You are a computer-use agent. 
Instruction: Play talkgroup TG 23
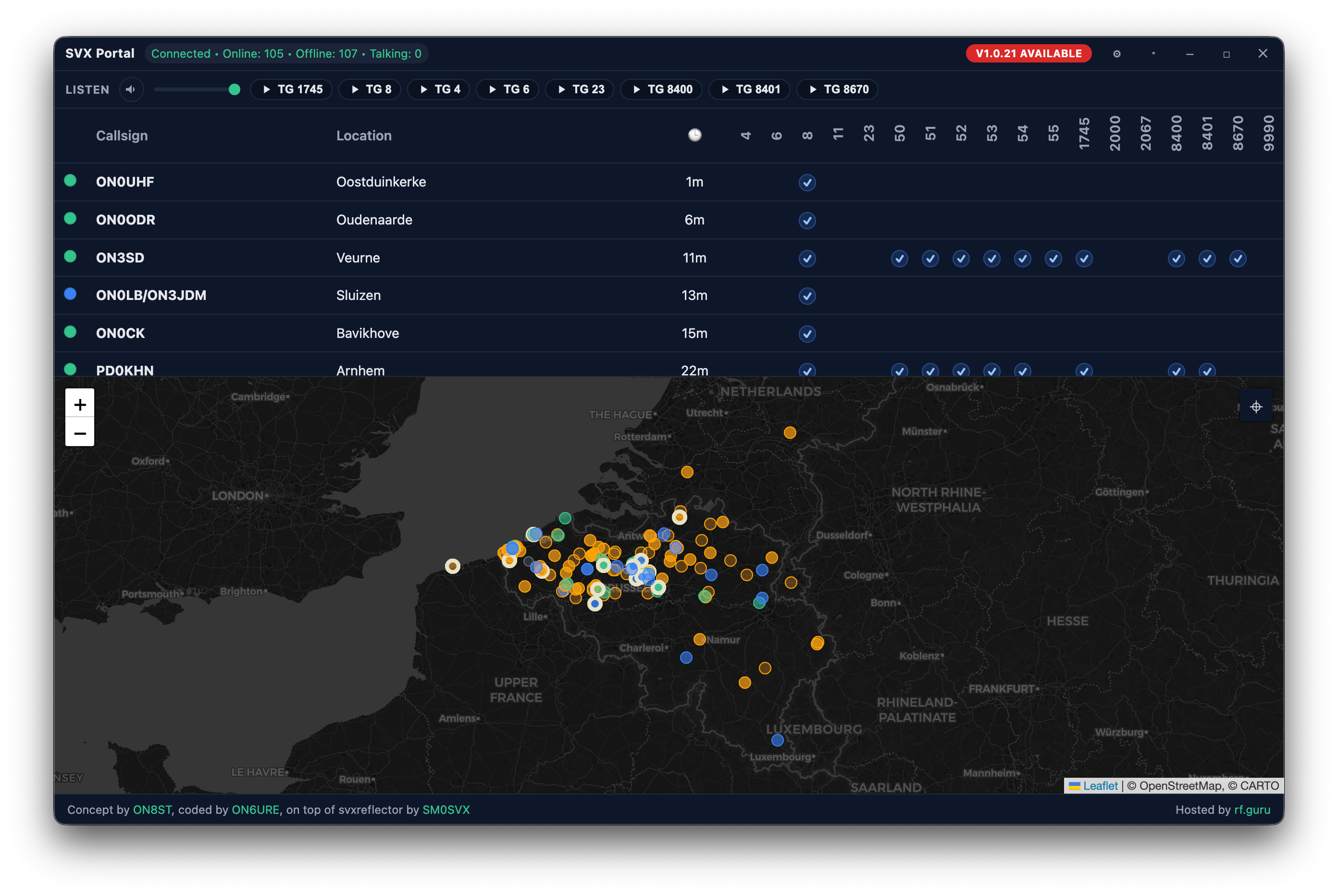pos(580,89)
